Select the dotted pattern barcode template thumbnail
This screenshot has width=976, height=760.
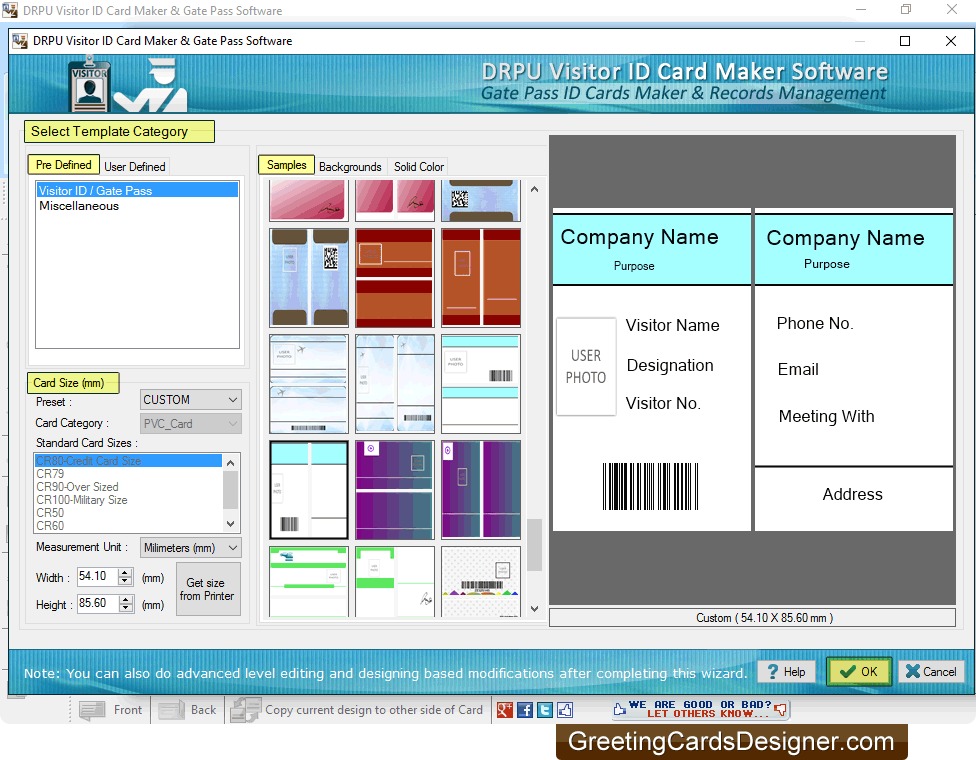coord(481,581)
